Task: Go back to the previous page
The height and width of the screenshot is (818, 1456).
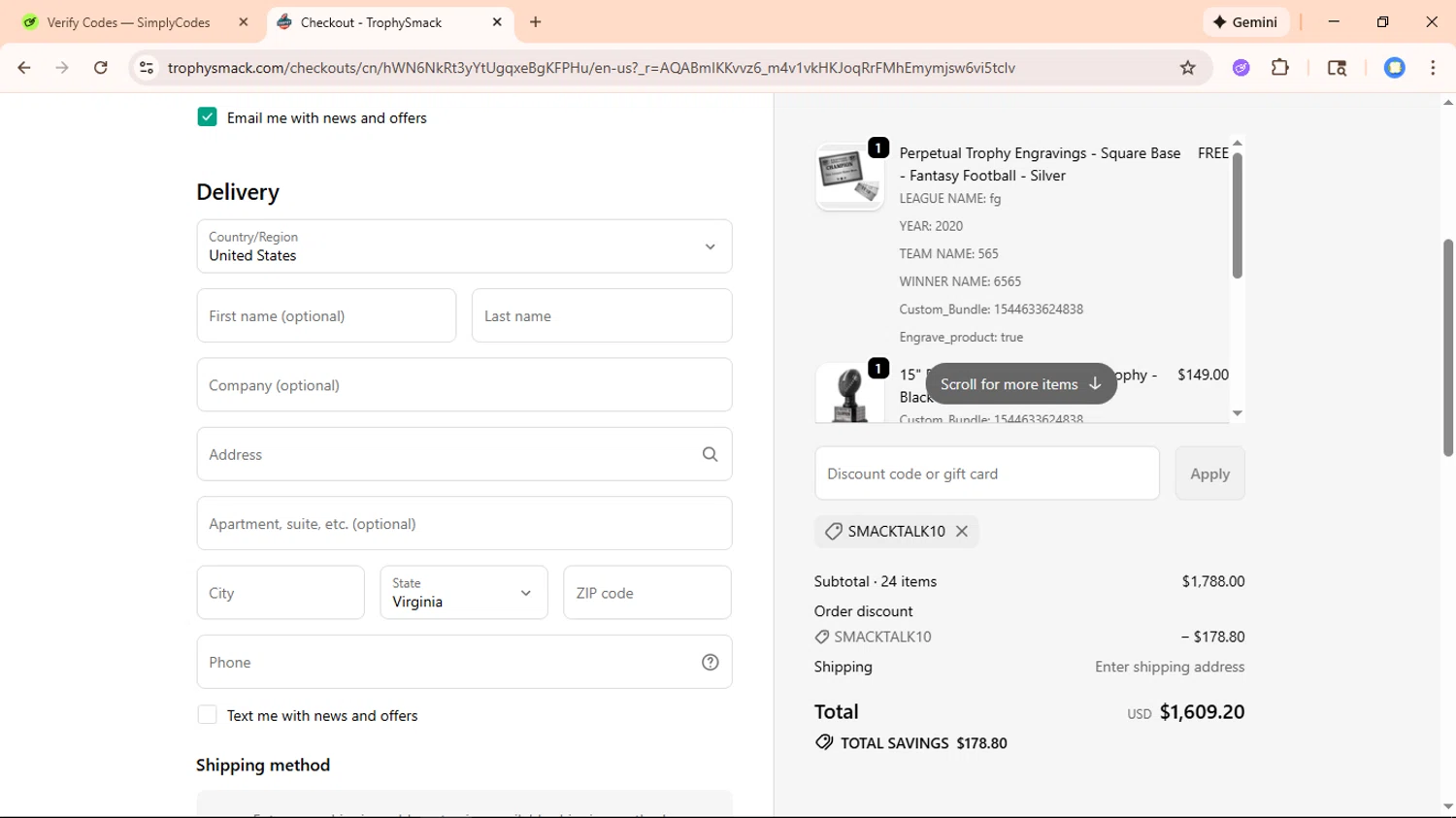Action: pyautogui.click(x=24, y=68)
